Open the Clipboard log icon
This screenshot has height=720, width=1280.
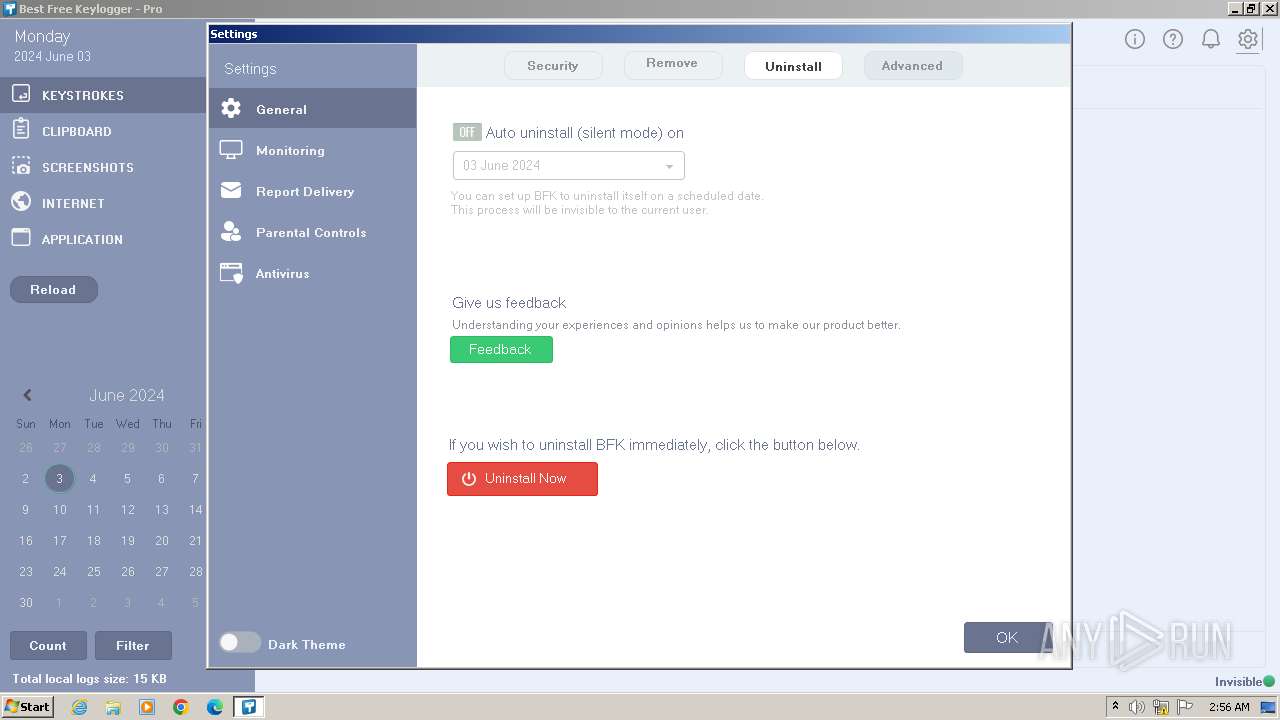(21, 129)
